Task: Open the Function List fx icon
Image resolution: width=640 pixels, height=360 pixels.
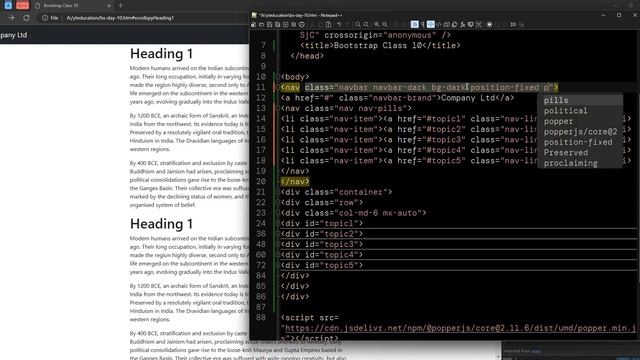Action: pos(462,24)
